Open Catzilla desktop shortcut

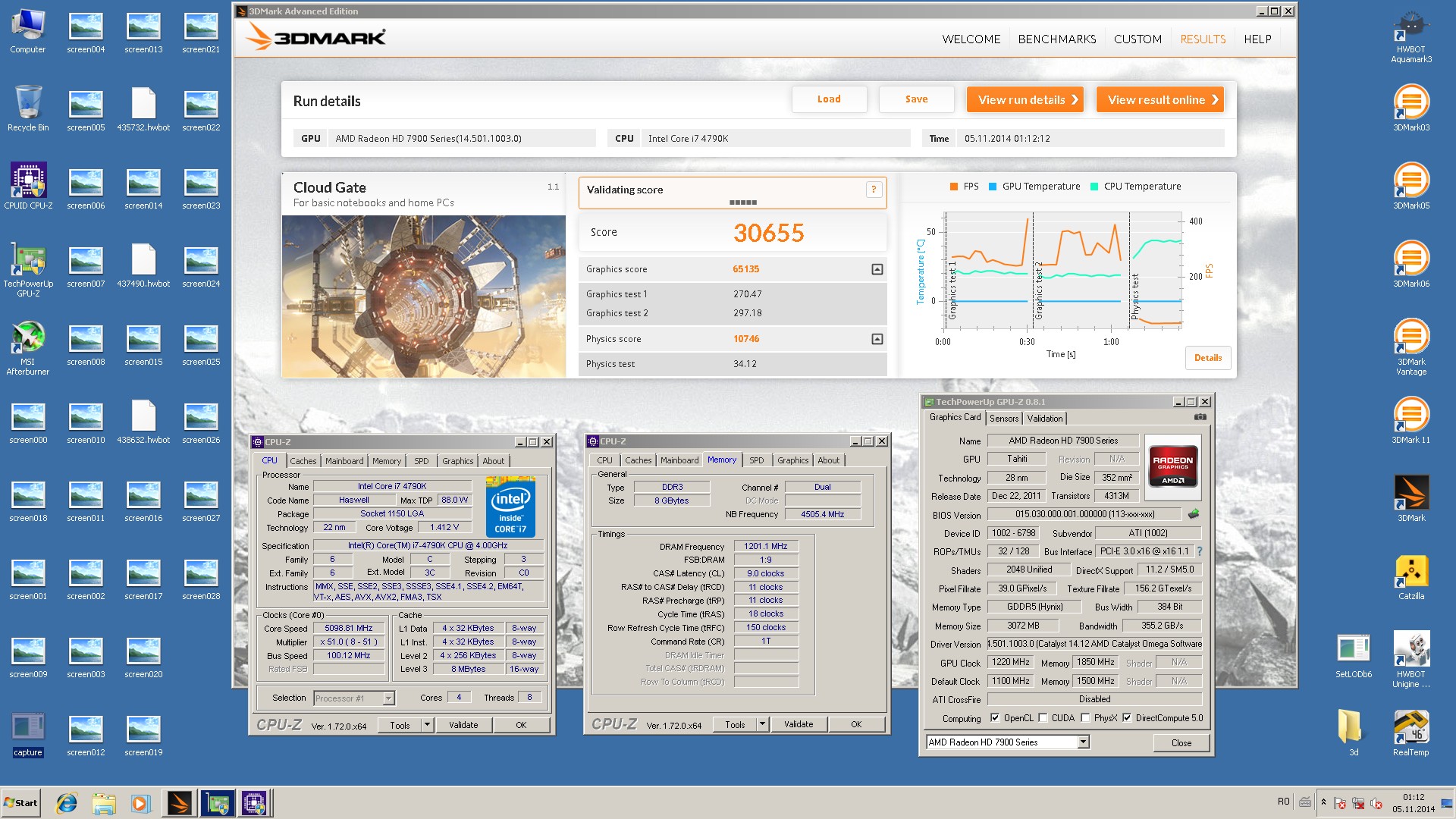(x=1411, y=576)
